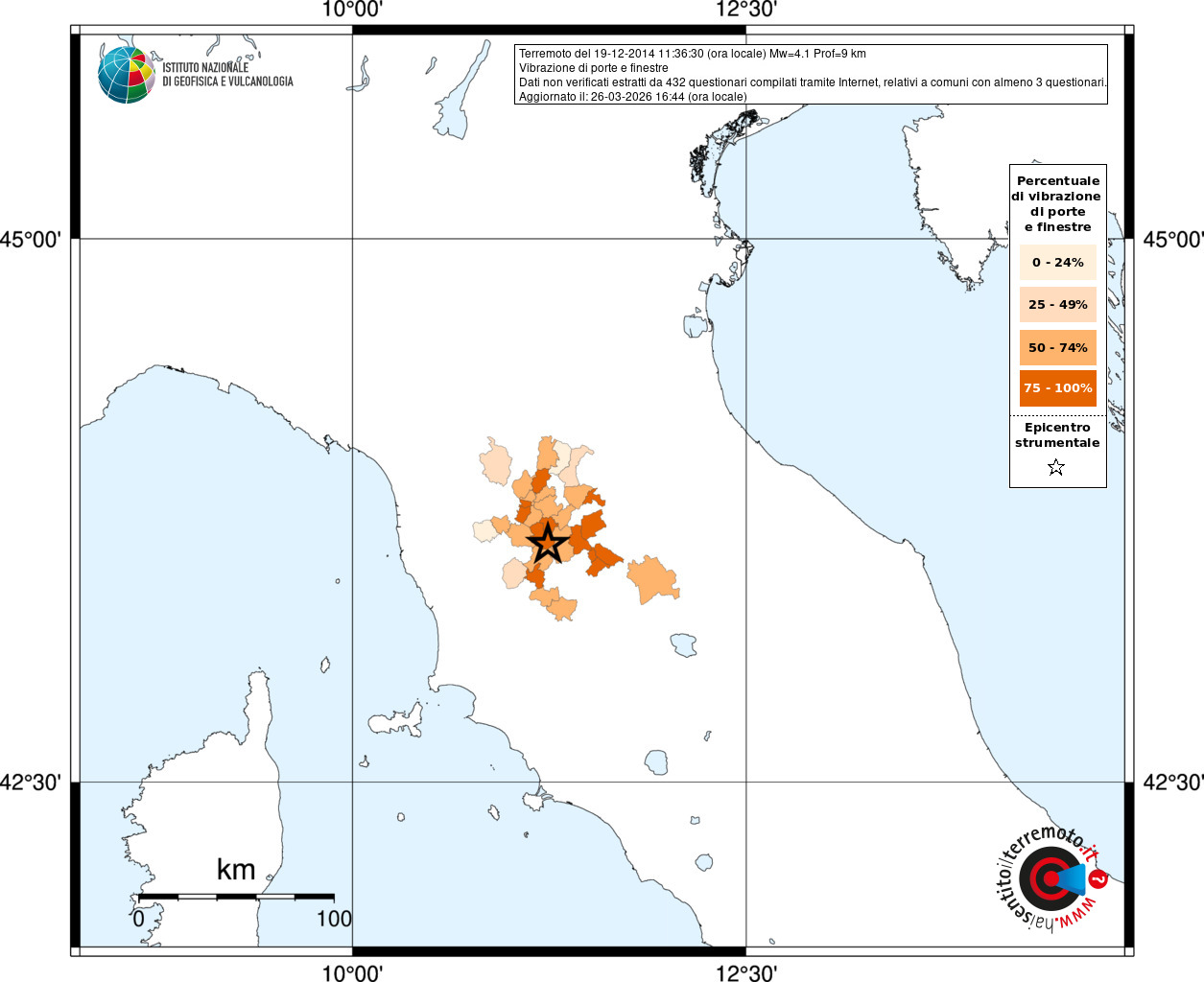The image size is (1204, 982).
Task: Click the black and white scale bar
Action: (236, 896)
